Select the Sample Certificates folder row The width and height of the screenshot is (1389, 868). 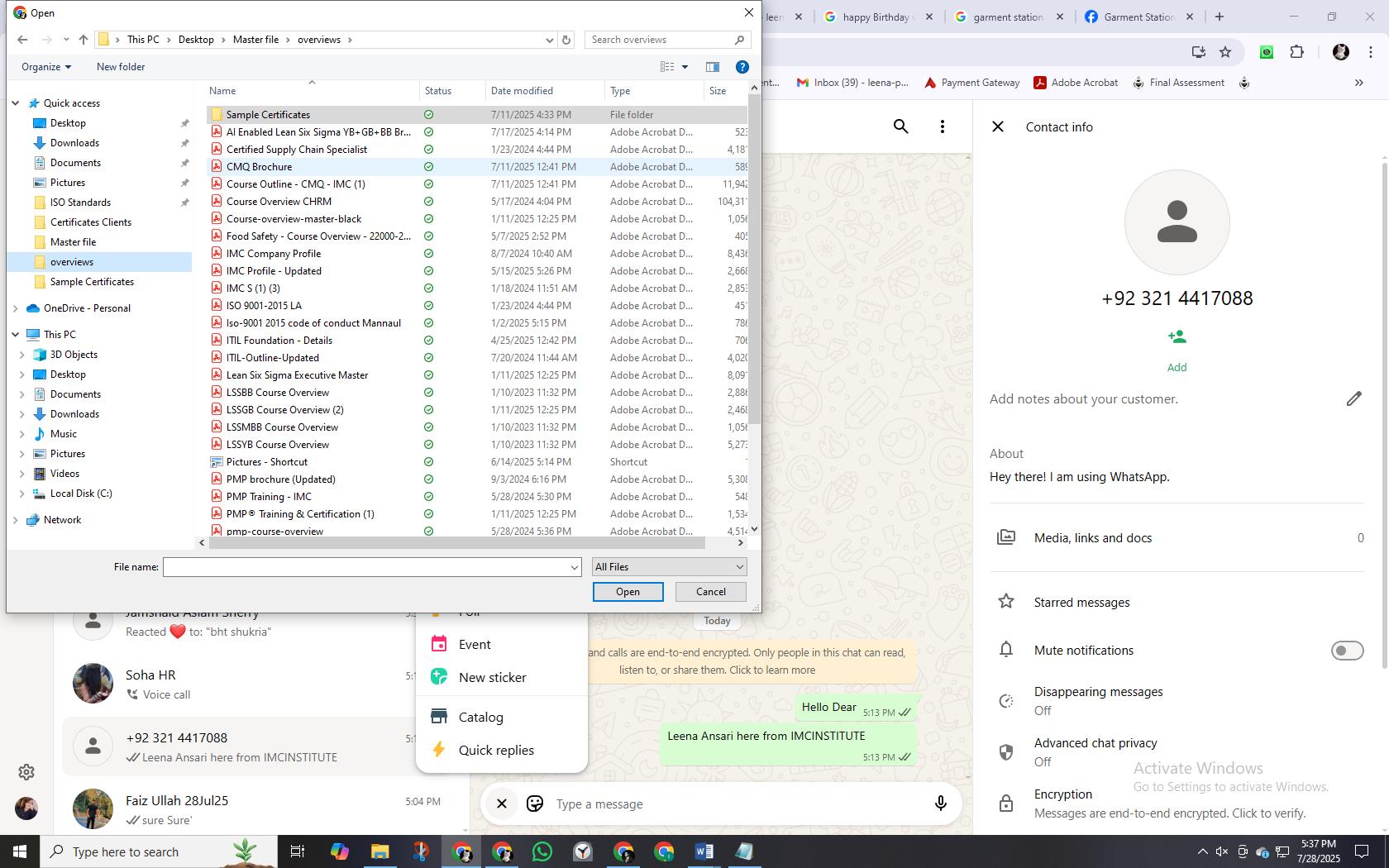[x=476, y=115]
